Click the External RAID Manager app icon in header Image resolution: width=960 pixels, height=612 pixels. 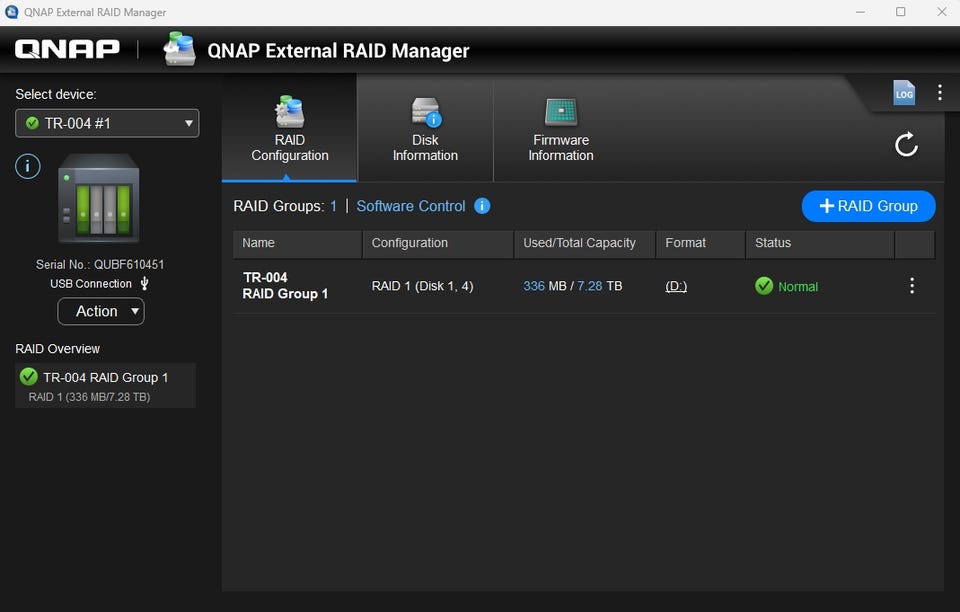tap(179, 49)
